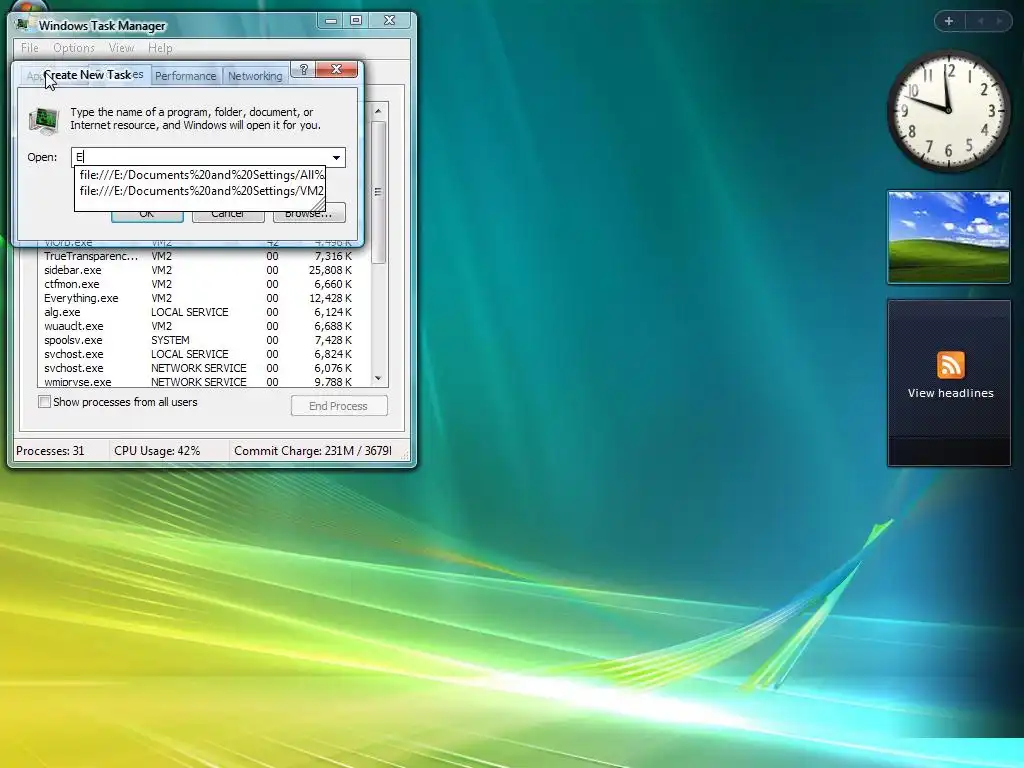
Task: Open the Options menu
Action: pos(74,48)
